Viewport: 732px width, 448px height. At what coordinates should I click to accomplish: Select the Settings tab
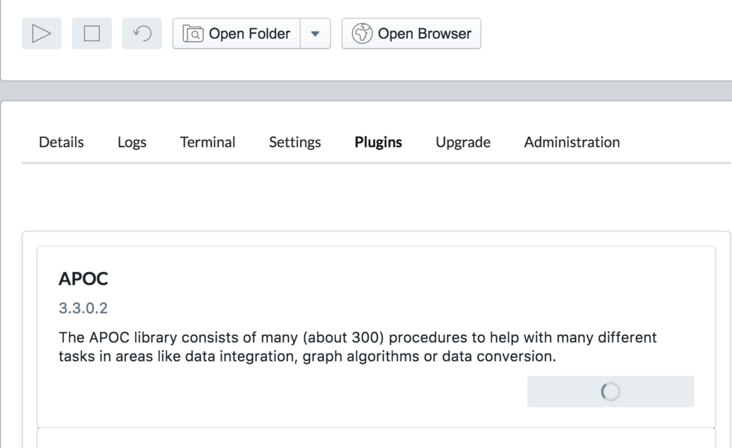(295, 142)
